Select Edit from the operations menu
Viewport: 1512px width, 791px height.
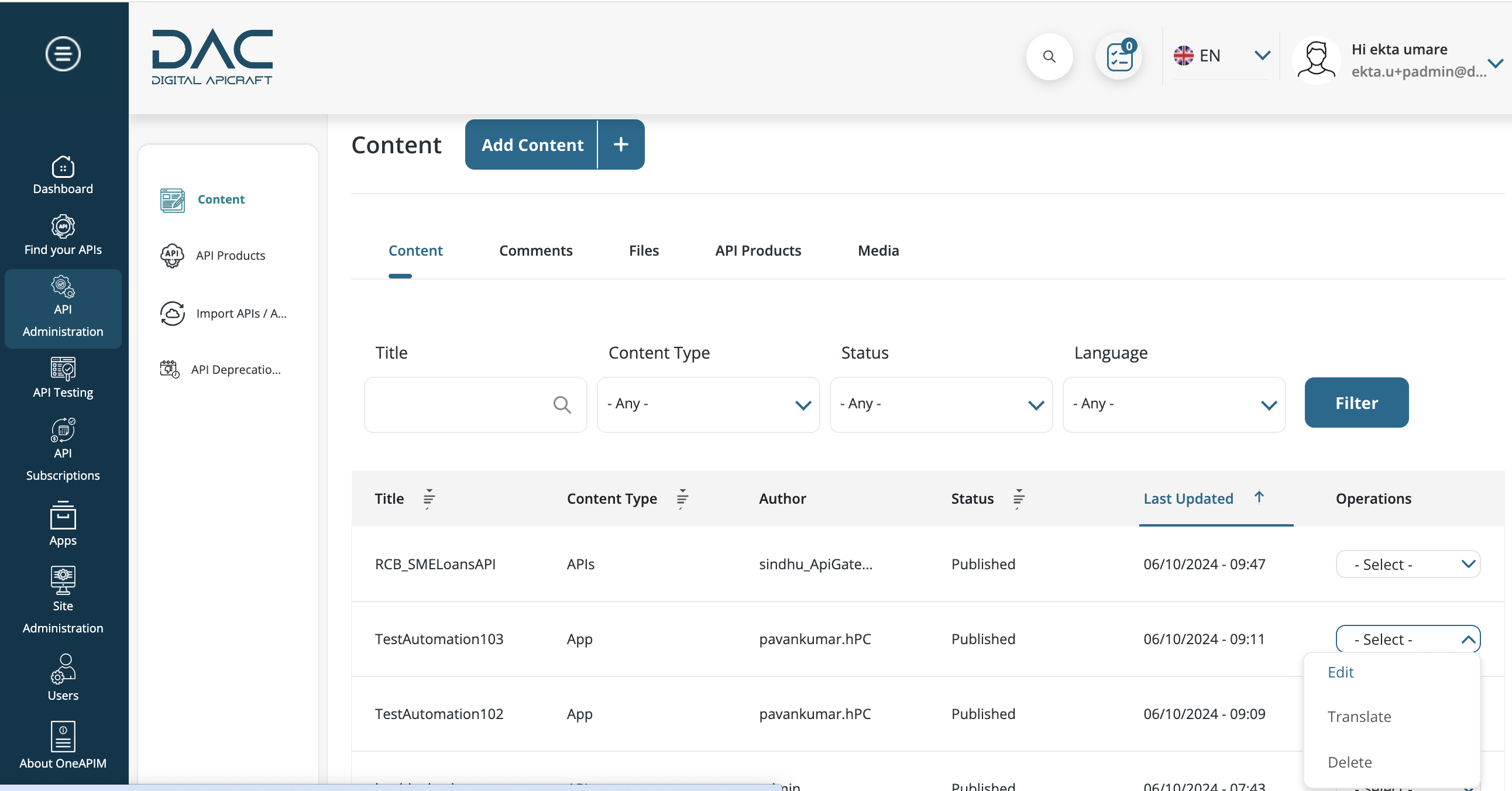(1340, 672)
